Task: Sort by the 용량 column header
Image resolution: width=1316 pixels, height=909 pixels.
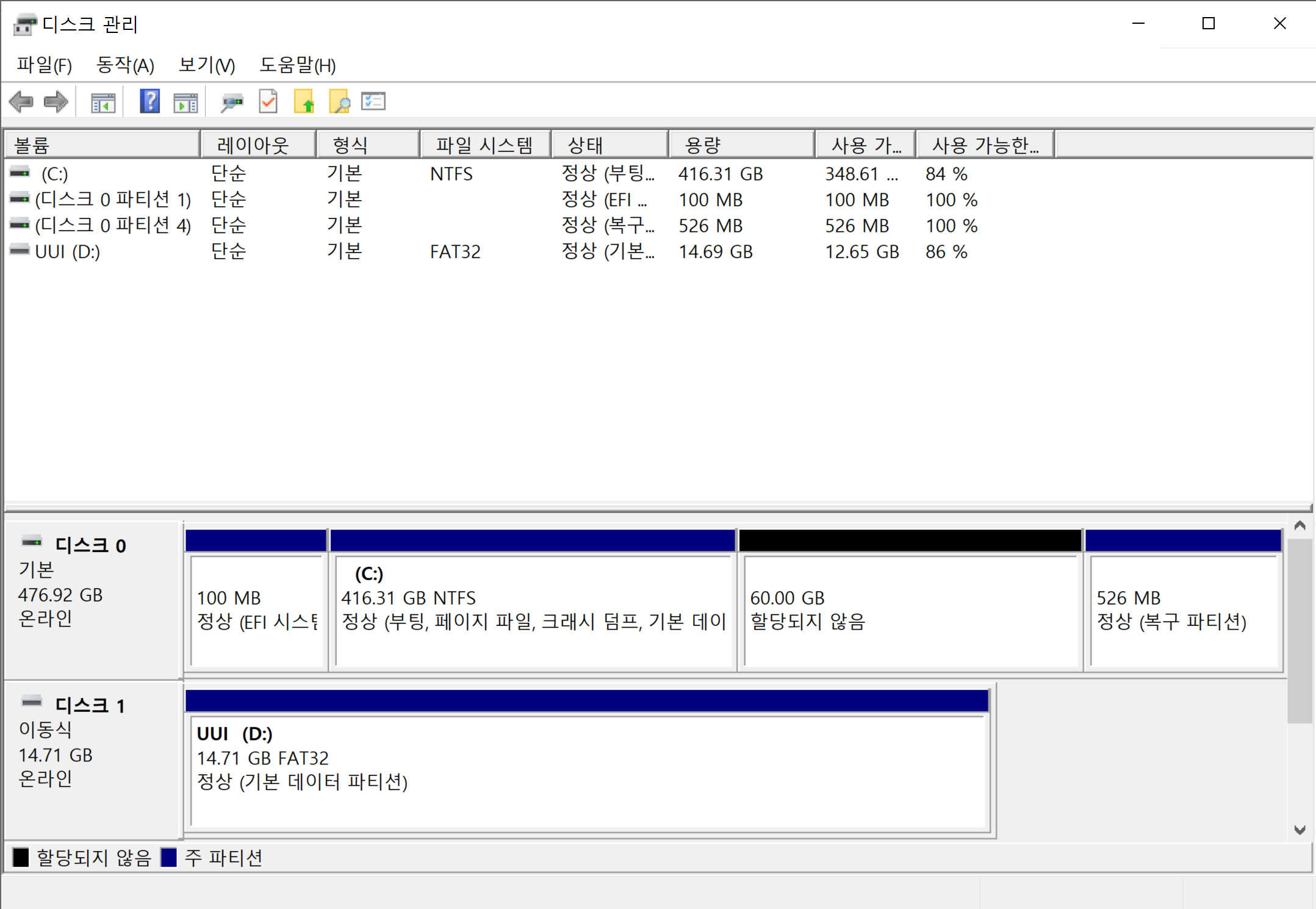Action: click(741, 145)
